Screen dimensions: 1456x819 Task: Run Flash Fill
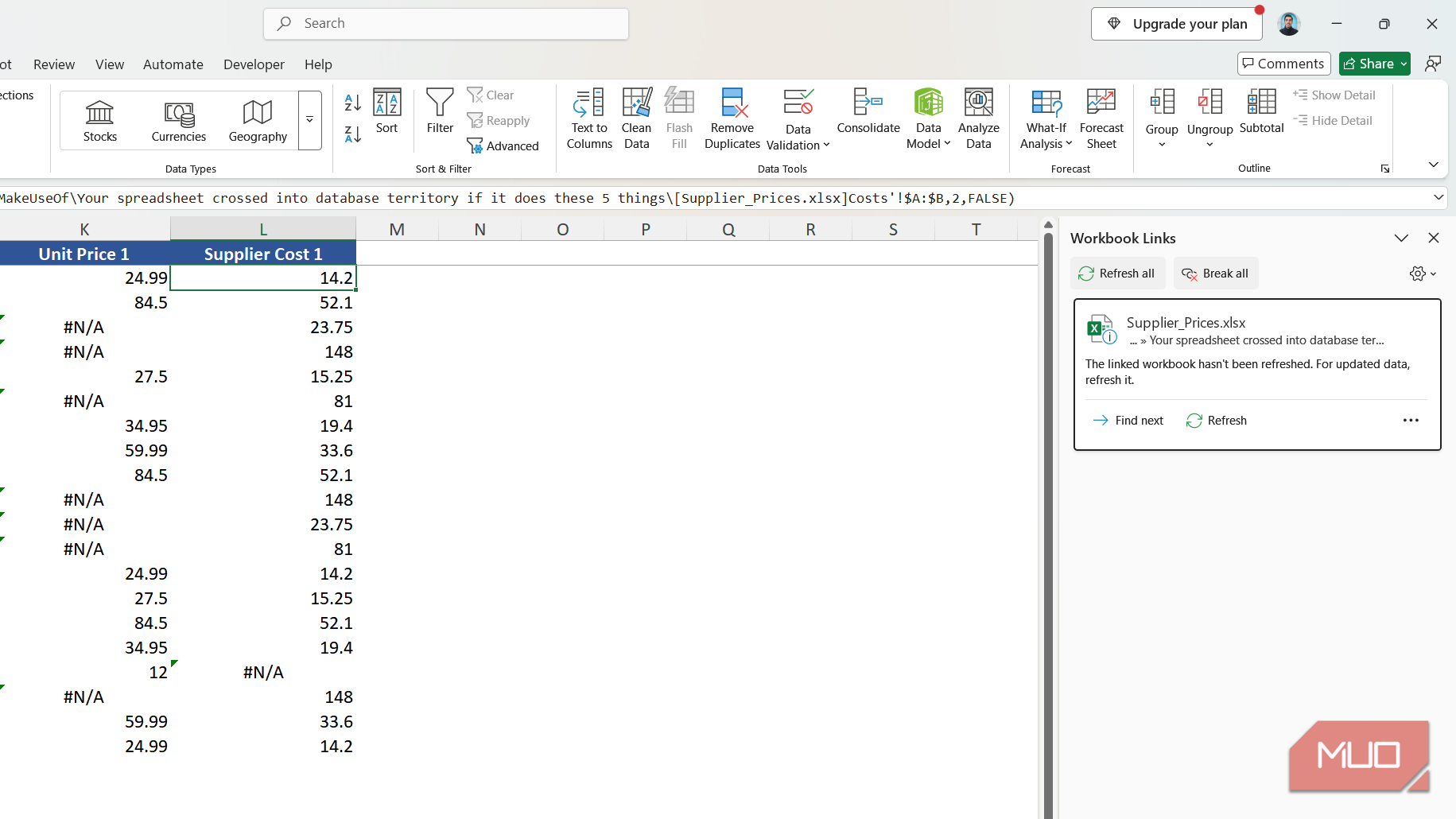(679, 119)
